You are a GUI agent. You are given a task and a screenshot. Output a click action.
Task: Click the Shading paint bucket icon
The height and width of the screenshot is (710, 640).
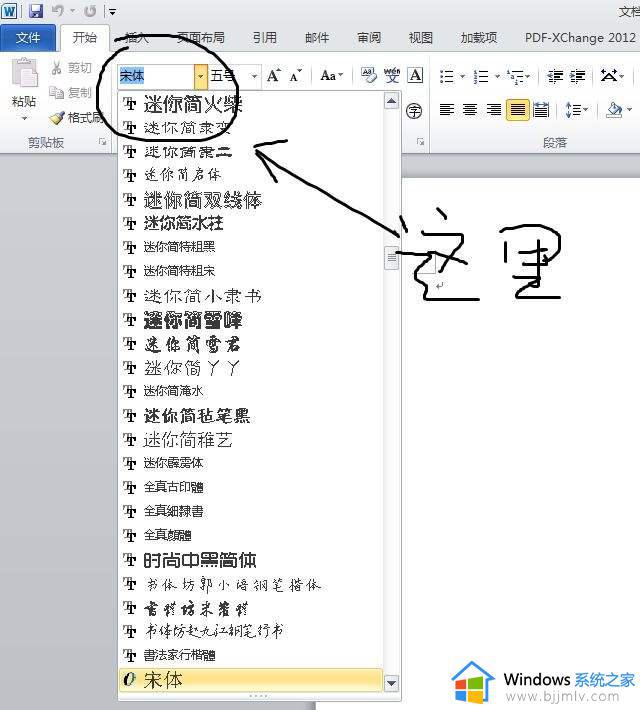click(x=614, y=110)
